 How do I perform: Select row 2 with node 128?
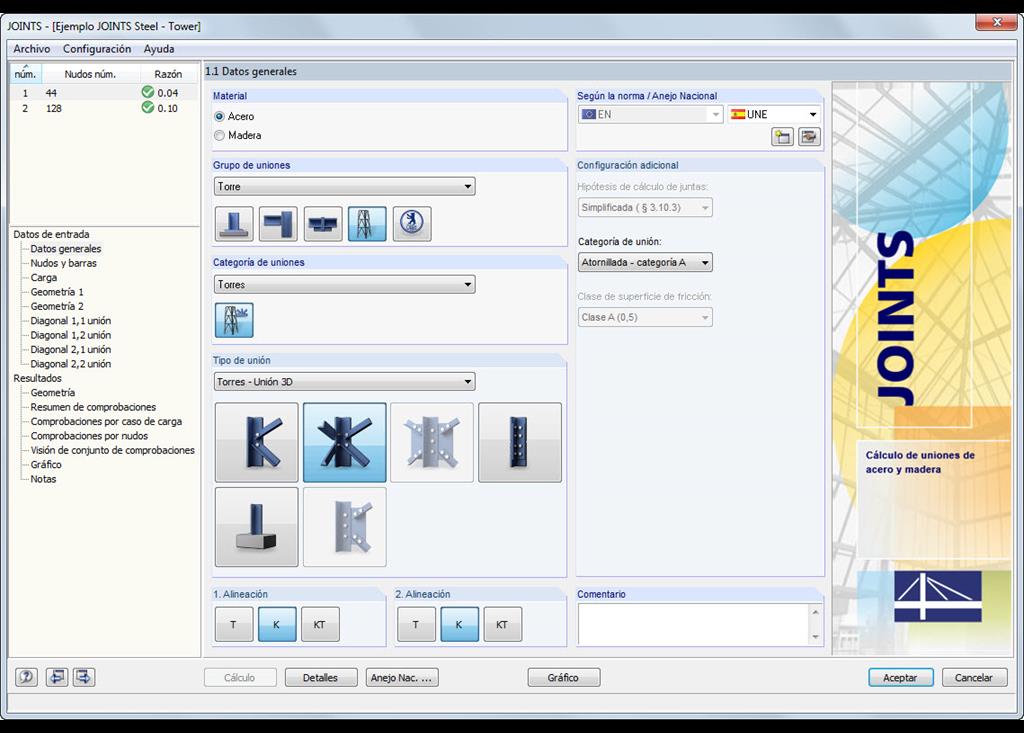coord(104,108)
